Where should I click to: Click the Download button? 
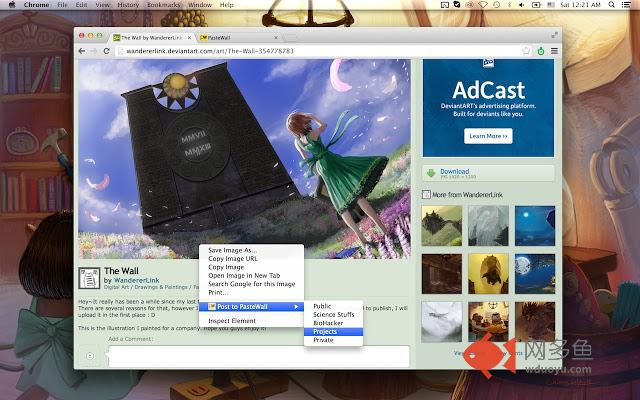pos(489,173)
